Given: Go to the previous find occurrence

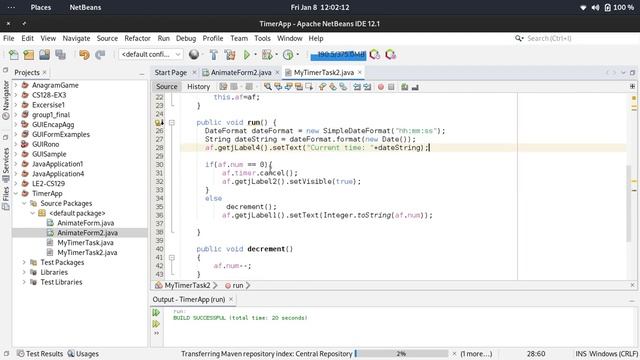Looking at the screenshot, I should tap(278, 87).
